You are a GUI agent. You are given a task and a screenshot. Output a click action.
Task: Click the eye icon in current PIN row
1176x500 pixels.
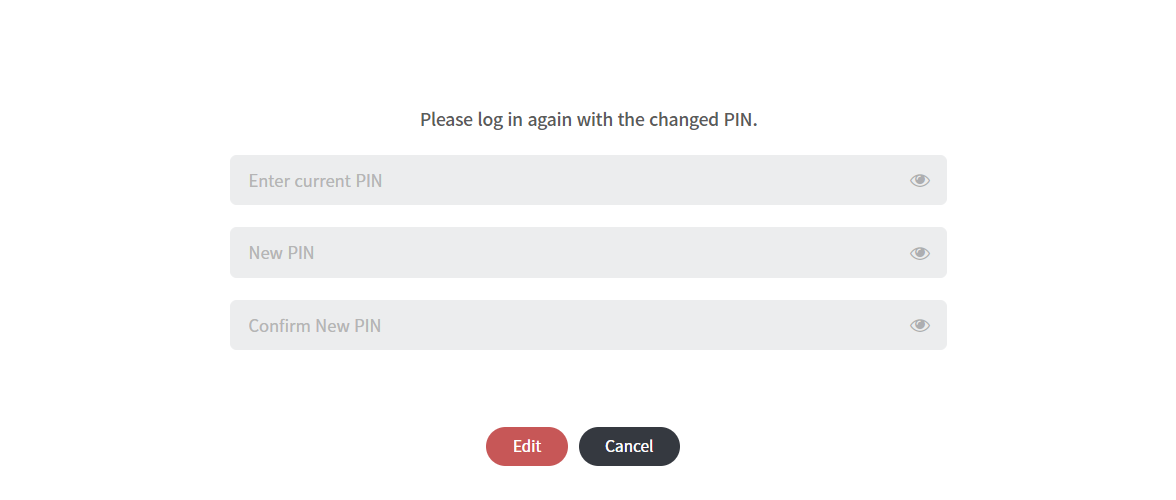coord(920,180)
